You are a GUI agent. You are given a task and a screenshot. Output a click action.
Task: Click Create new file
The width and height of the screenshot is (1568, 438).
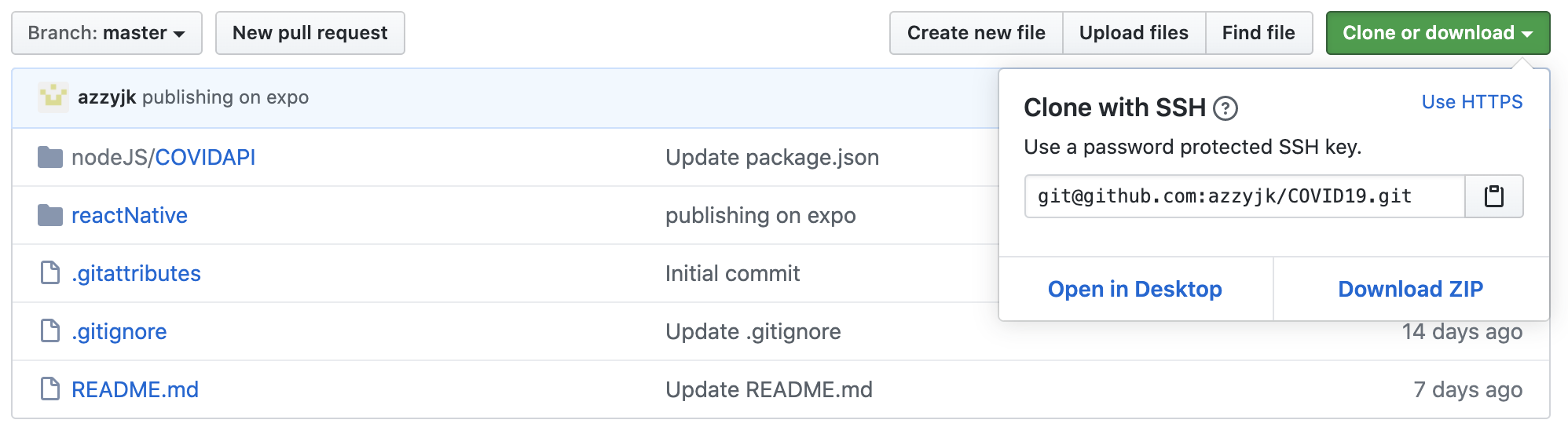976,33
